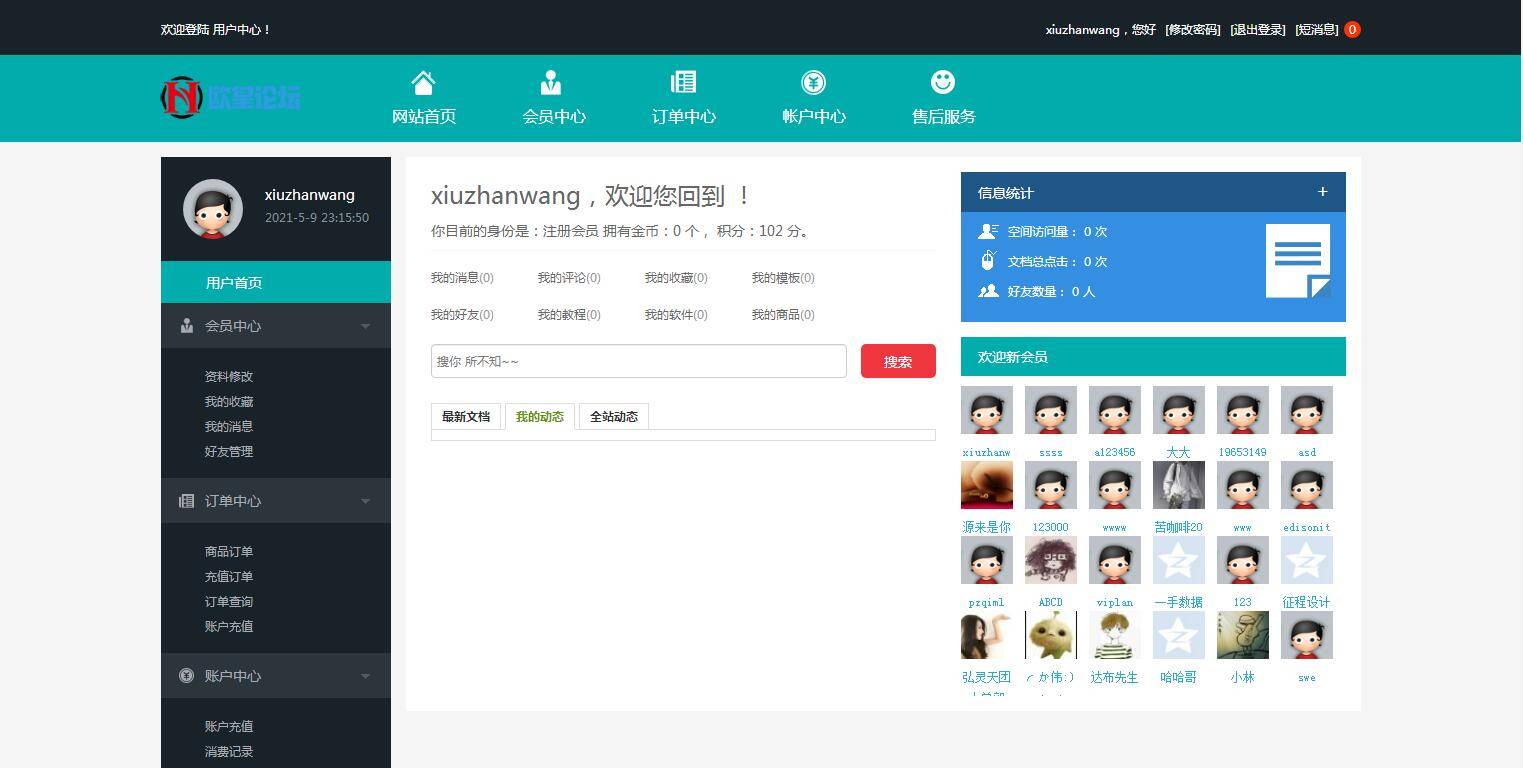Expand the 账户中心 sidebar chevron
Image resolution: width=1523 pixels, height=768 pixels.
pyautogui.click(x=366, y=675)
